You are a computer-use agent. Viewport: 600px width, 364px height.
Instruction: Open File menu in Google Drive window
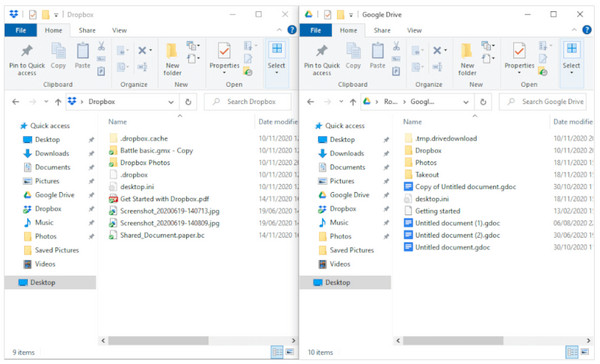(316, 30)
